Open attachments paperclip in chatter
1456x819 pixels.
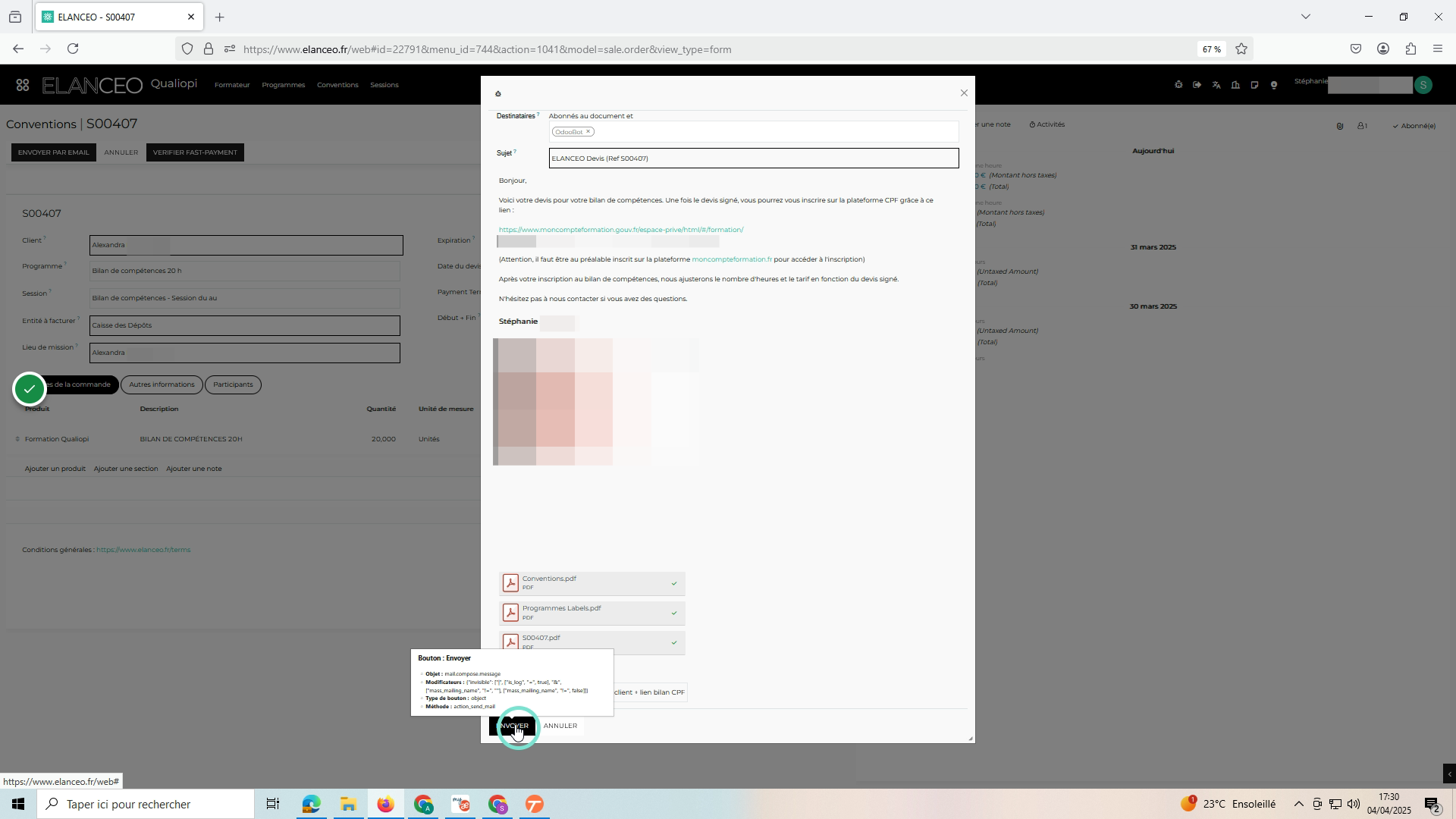tap(1340, 126)
